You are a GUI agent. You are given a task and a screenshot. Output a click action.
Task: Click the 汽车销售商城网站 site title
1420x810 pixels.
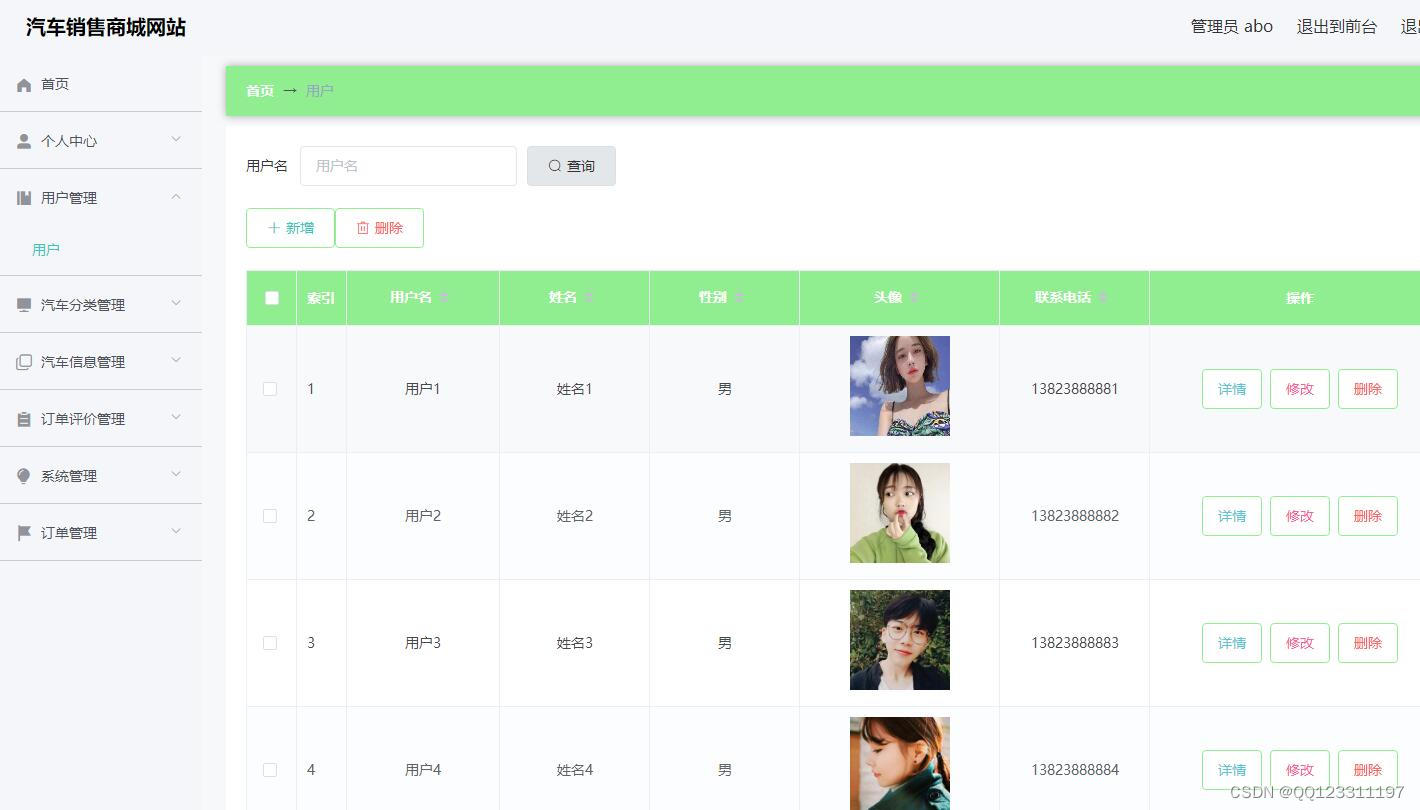pyautogui.click(x=106, y=28)
